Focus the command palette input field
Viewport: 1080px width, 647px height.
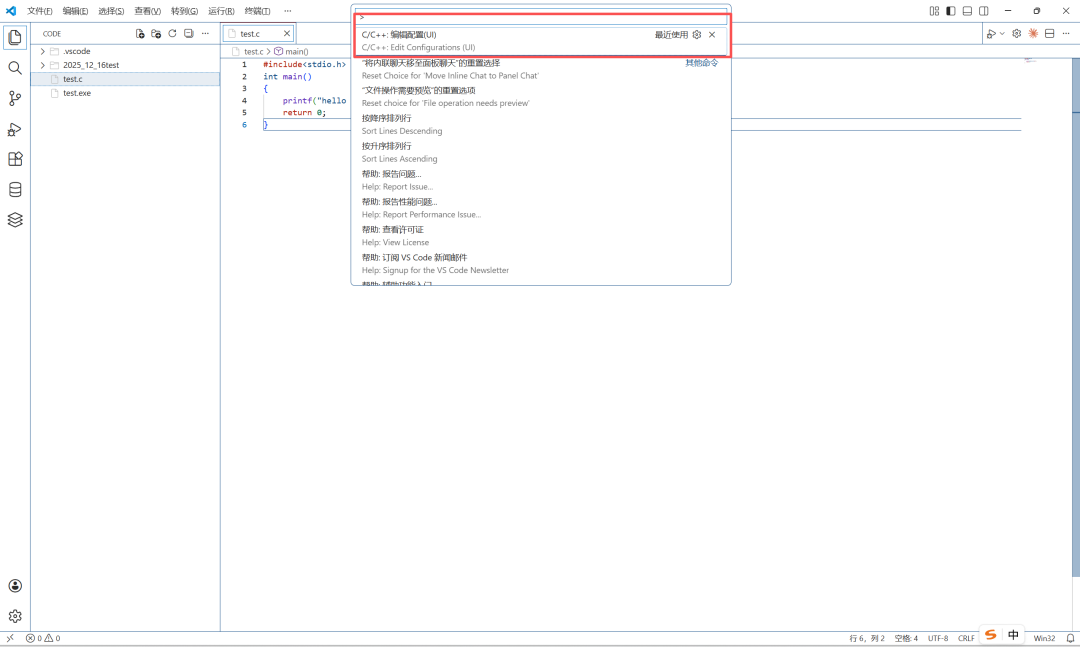coord(541,17)
